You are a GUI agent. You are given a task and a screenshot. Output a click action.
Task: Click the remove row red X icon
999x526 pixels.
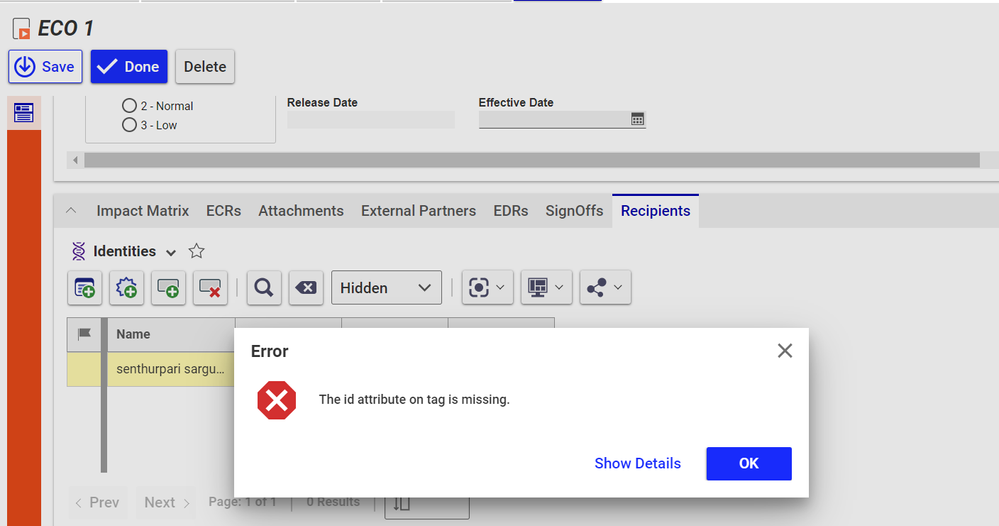[x=210, y=288]
